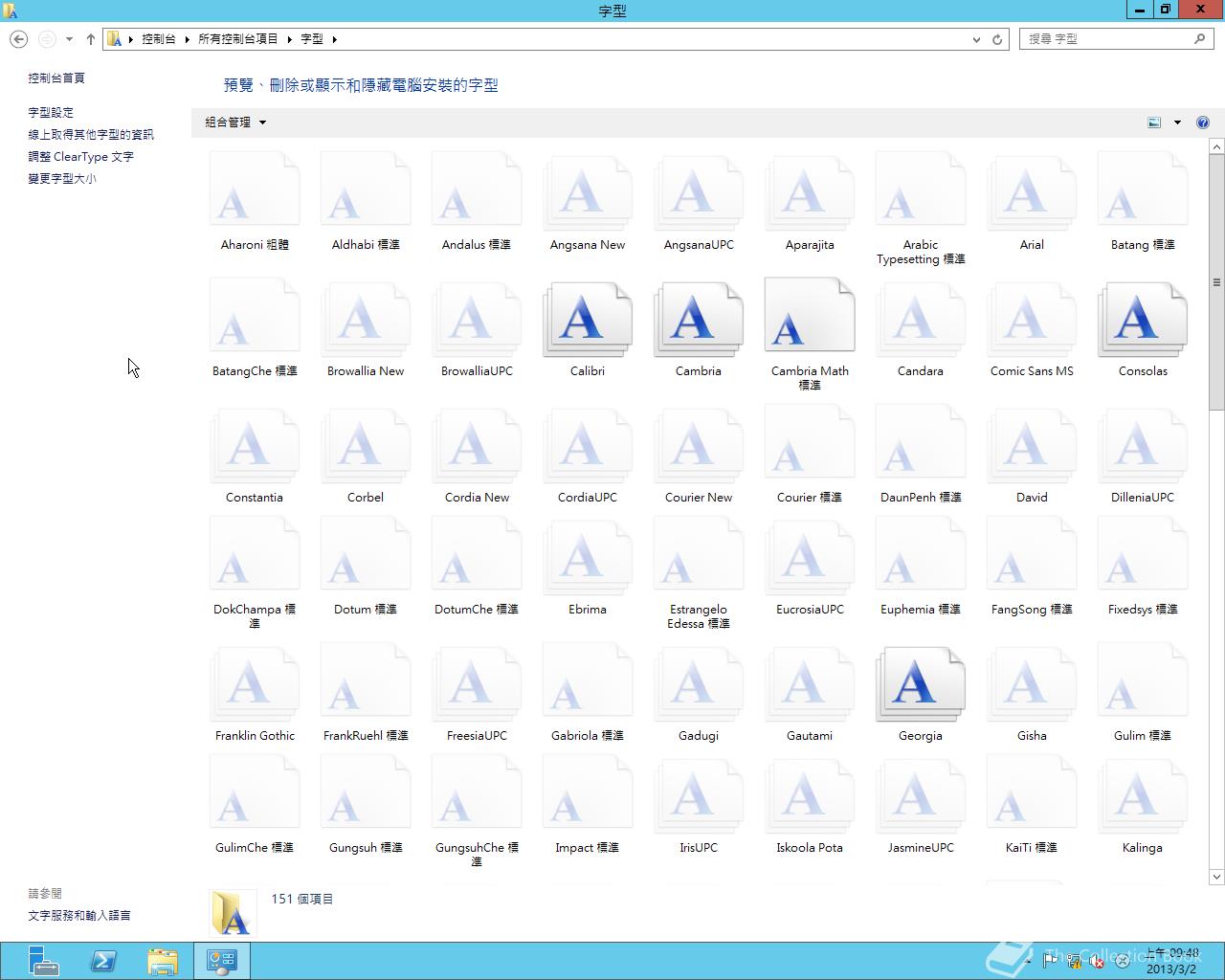Go up one level with Up arrow
This screenshot has width=1225, height=980.
[x=91, y=39]
